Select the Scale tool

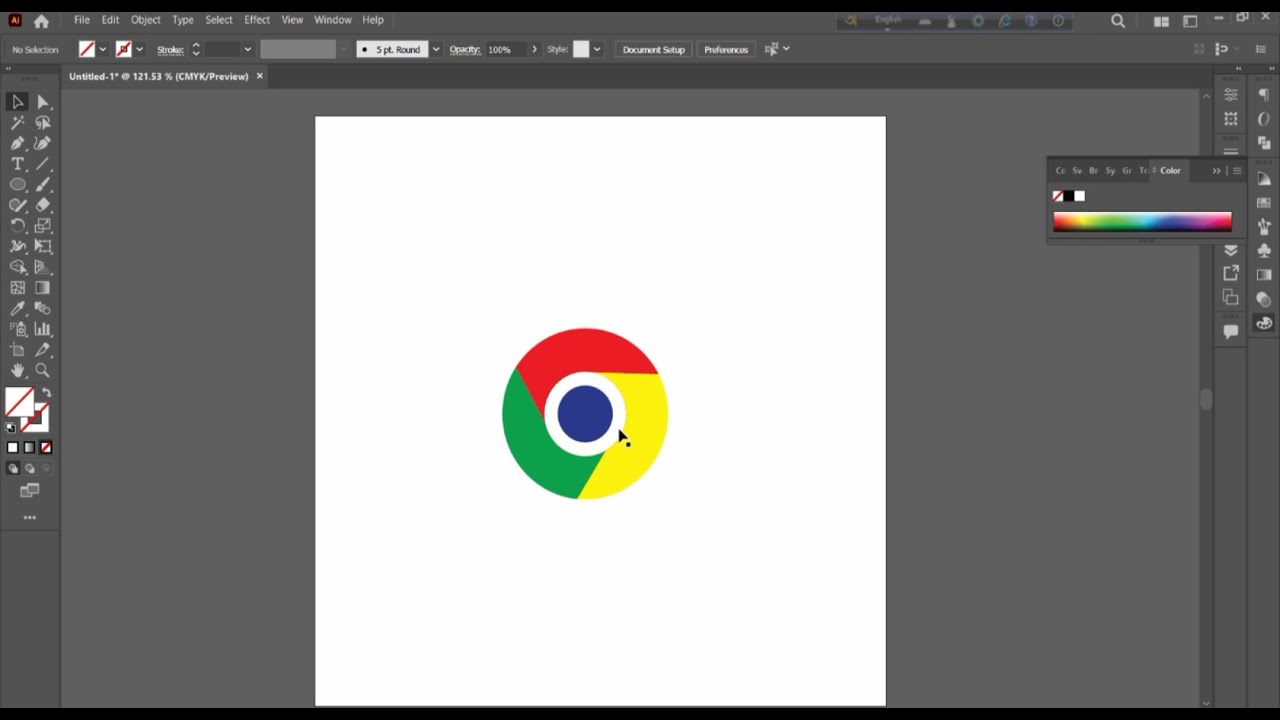pos(43,226)
